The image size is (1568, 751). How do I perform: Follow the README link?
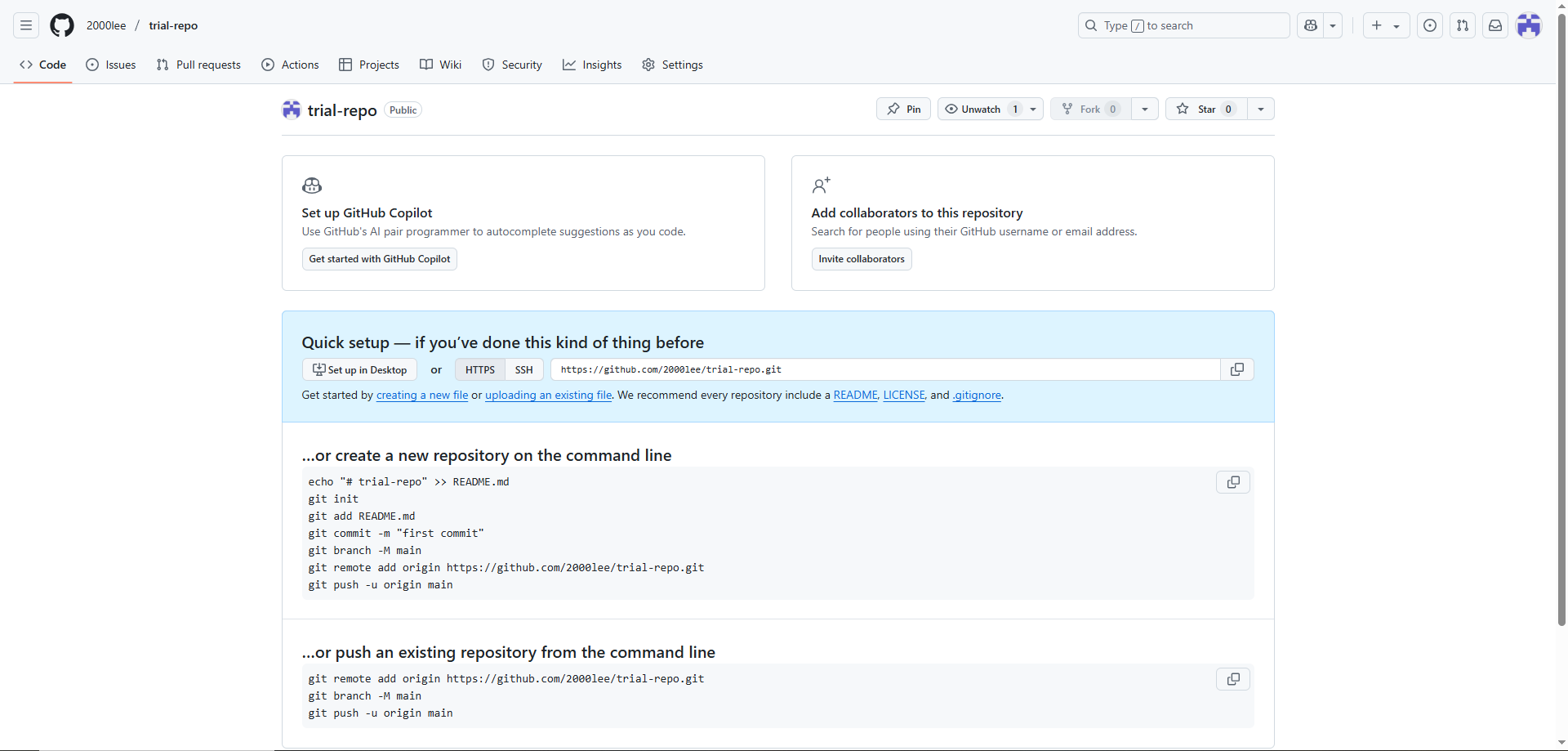[855, 395]
